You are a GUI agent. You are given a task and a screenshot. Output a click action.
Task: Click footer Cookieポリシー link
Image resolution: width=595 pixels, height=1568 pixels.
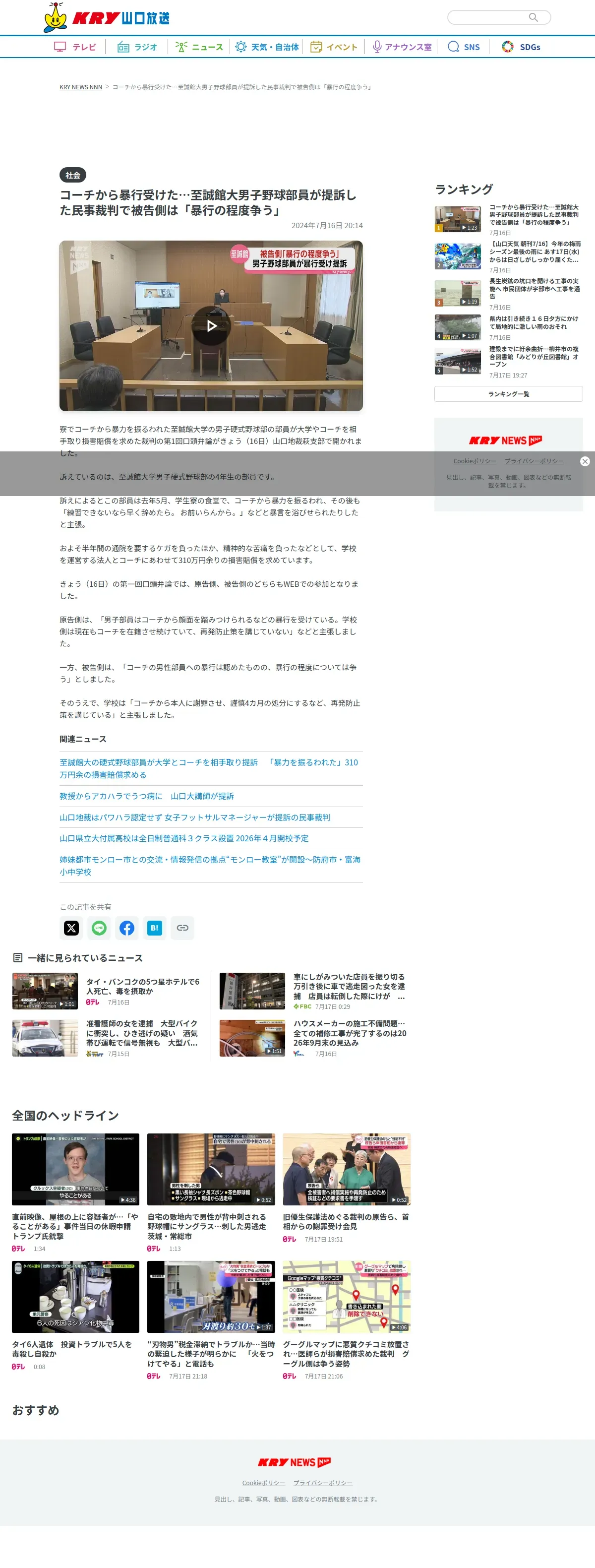[263, 1483]
